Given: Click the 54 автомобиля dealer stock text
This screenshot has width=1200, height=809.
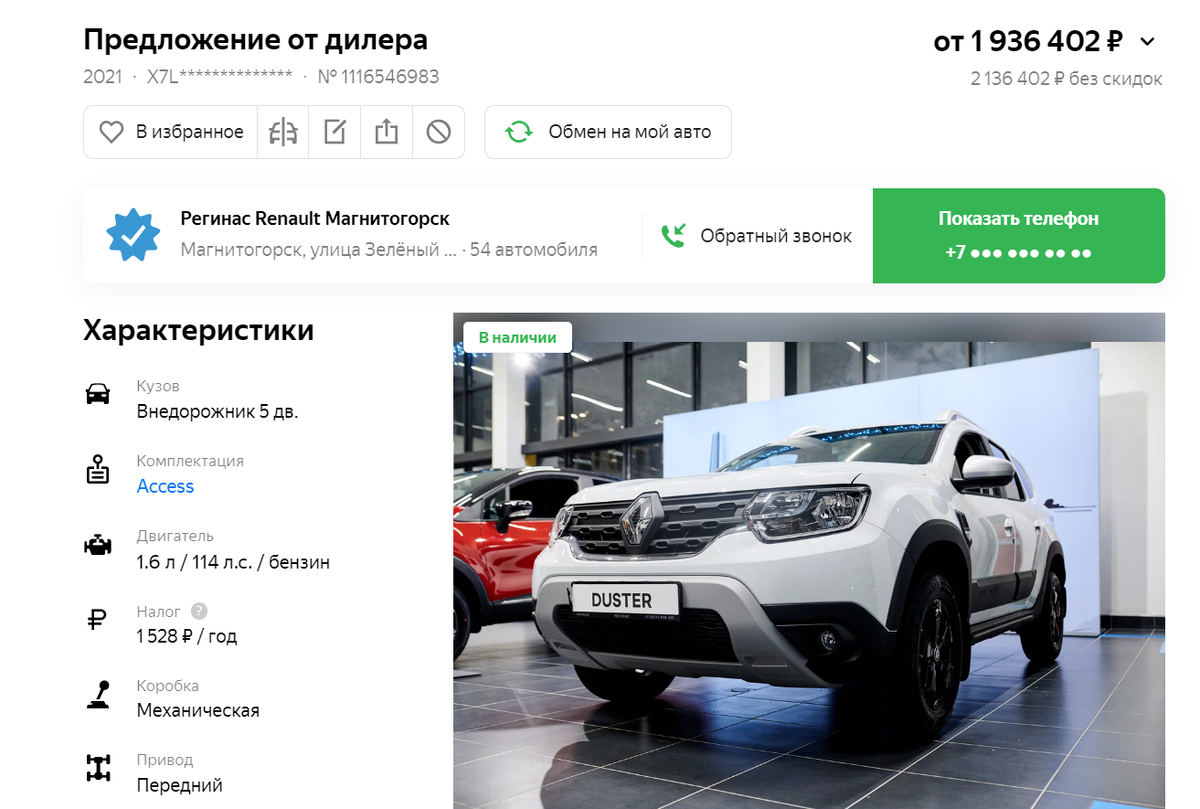Looking at the screenshot, I should 534,250.
